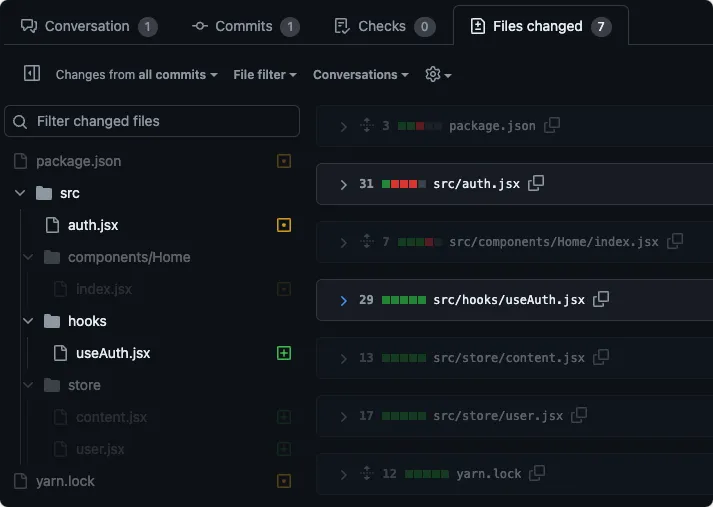Screen dimensions: 713x507
Task: Open the Conversations dropdown
Action: point(360,75)
